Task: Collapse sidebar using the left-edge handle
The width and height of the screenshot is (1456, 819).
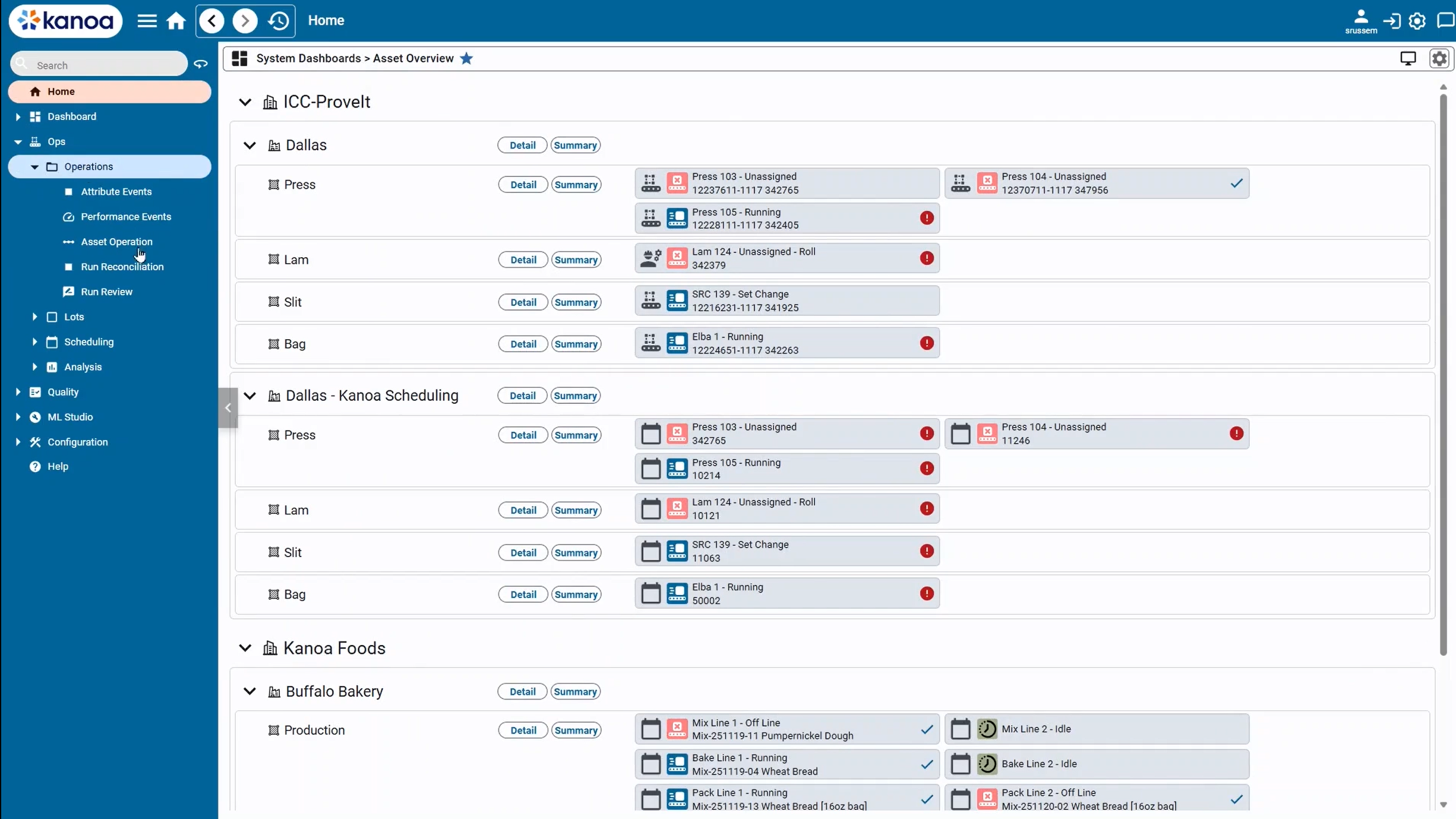Action: (x=228, y=408)
